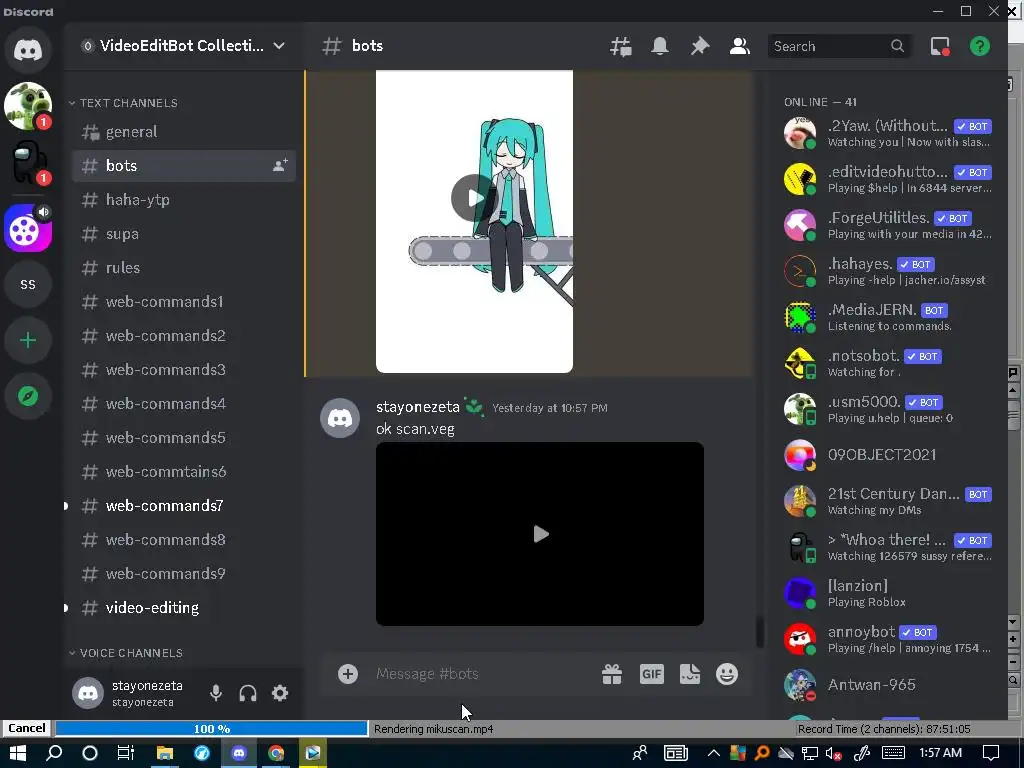Screen dimensions: 1024x768
Task: Click the green Add a Server plus
Action: 28,340
